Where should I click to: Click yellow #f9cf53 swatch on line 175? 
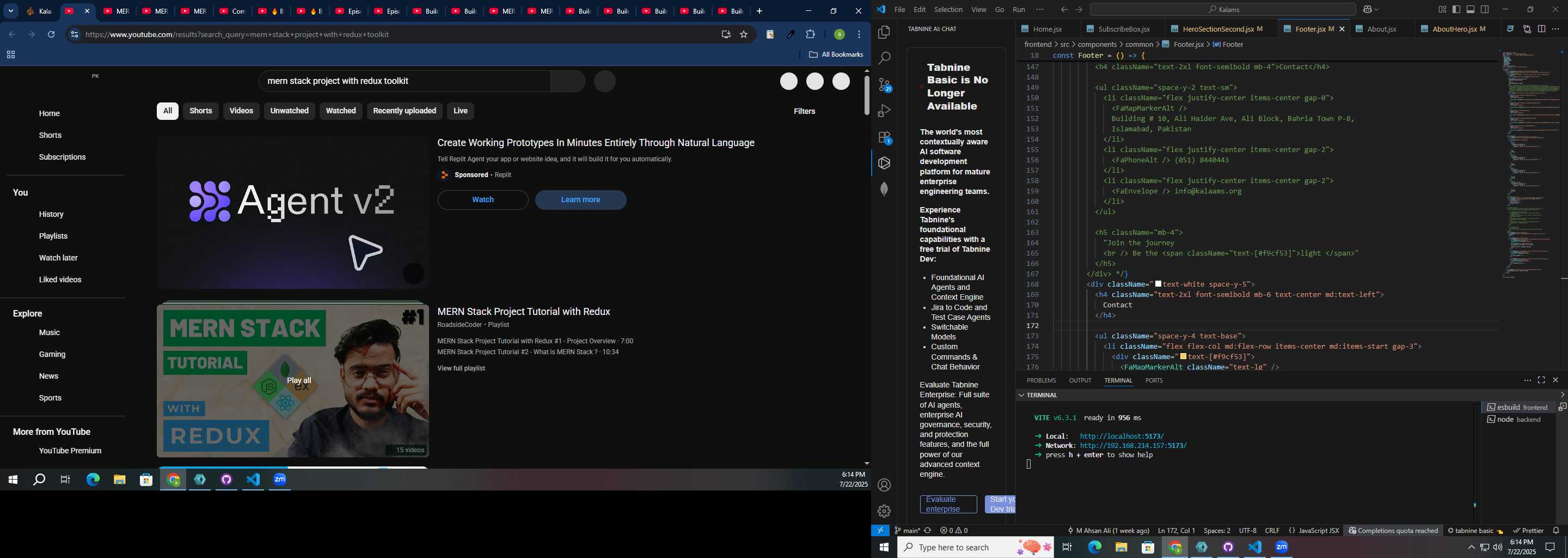(x=1183, y=356)
